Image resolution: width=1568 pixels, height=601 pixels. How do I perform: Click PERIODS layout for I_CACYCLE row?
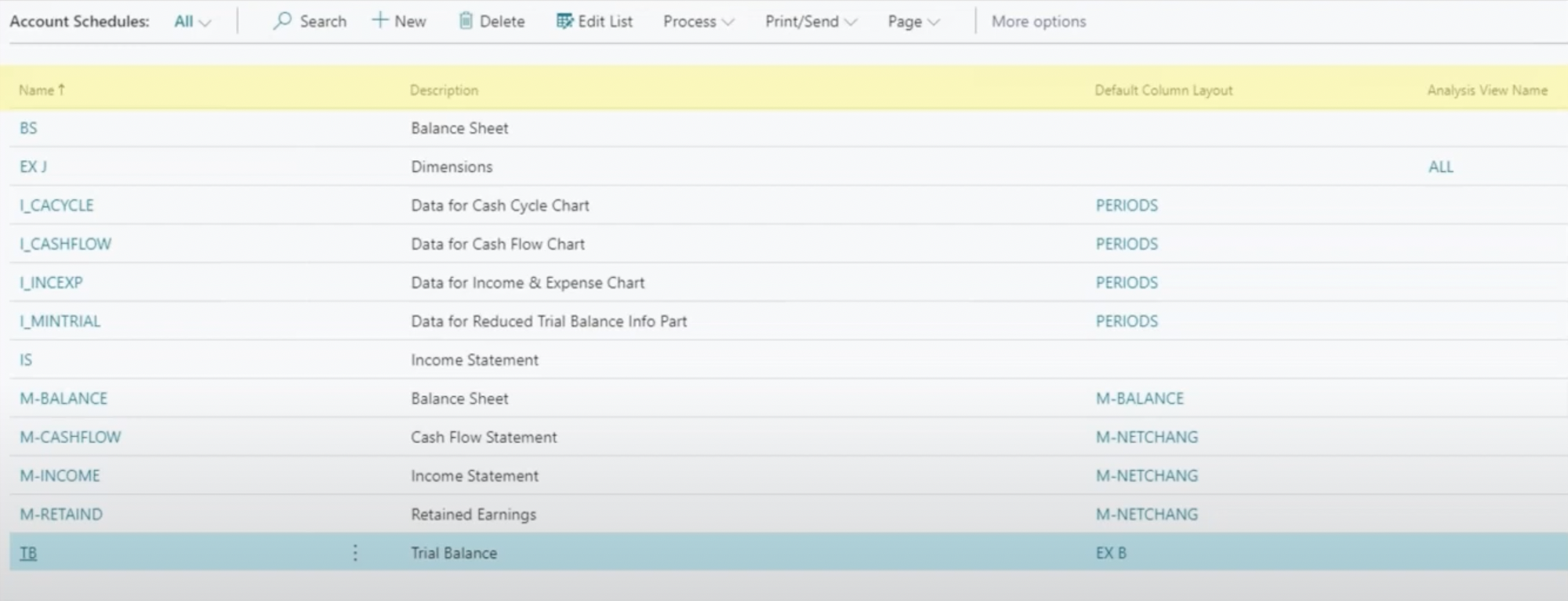[1127, 206]
